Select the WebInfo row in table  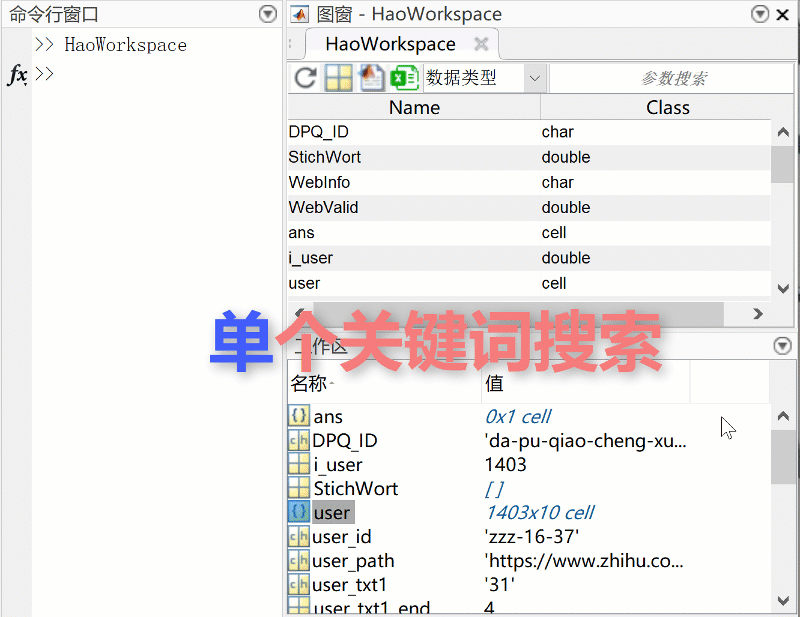[529, 183]
